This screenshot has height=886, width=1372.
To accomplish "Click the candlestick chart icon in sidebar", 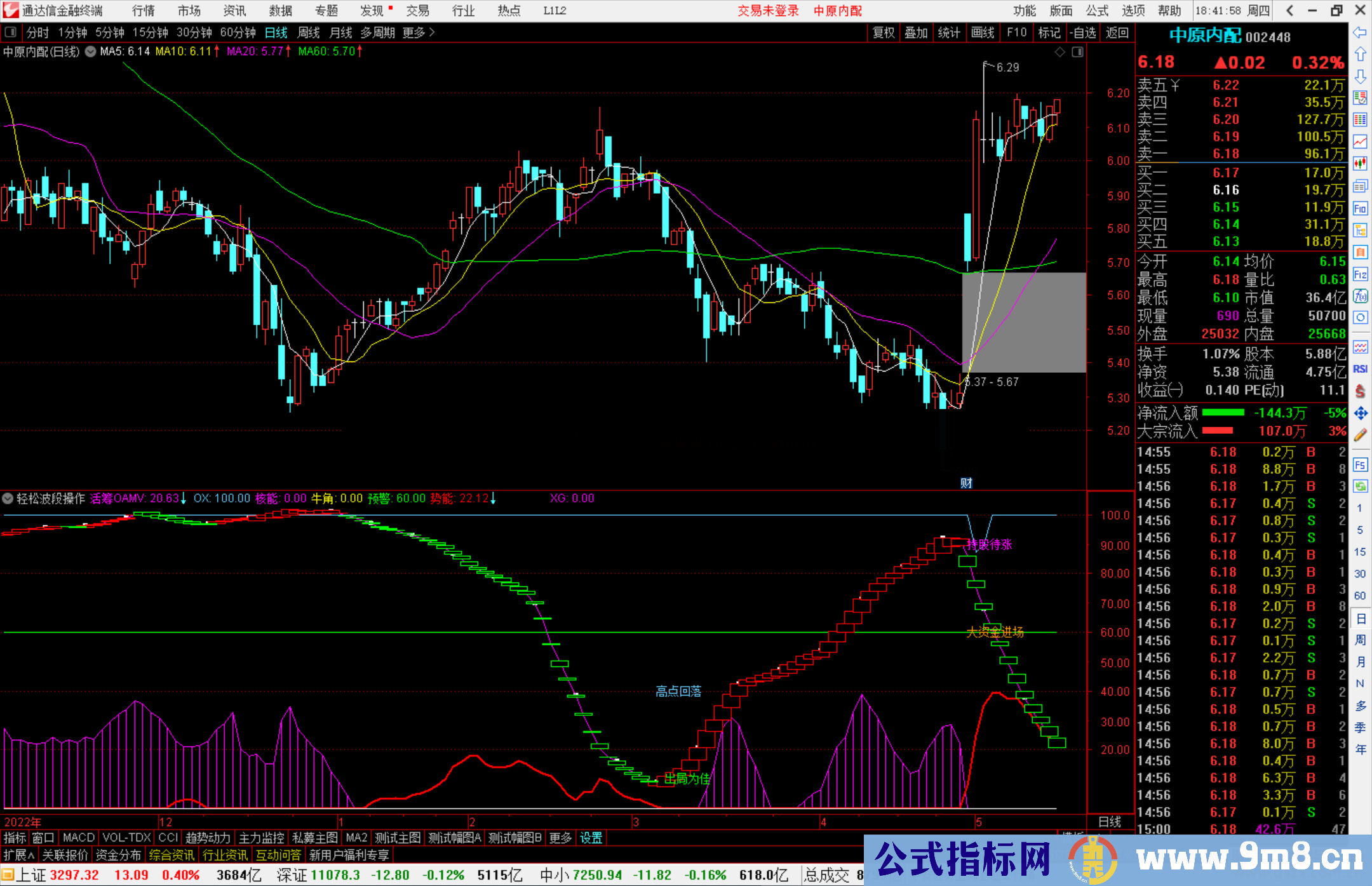I will [1360, 164].
